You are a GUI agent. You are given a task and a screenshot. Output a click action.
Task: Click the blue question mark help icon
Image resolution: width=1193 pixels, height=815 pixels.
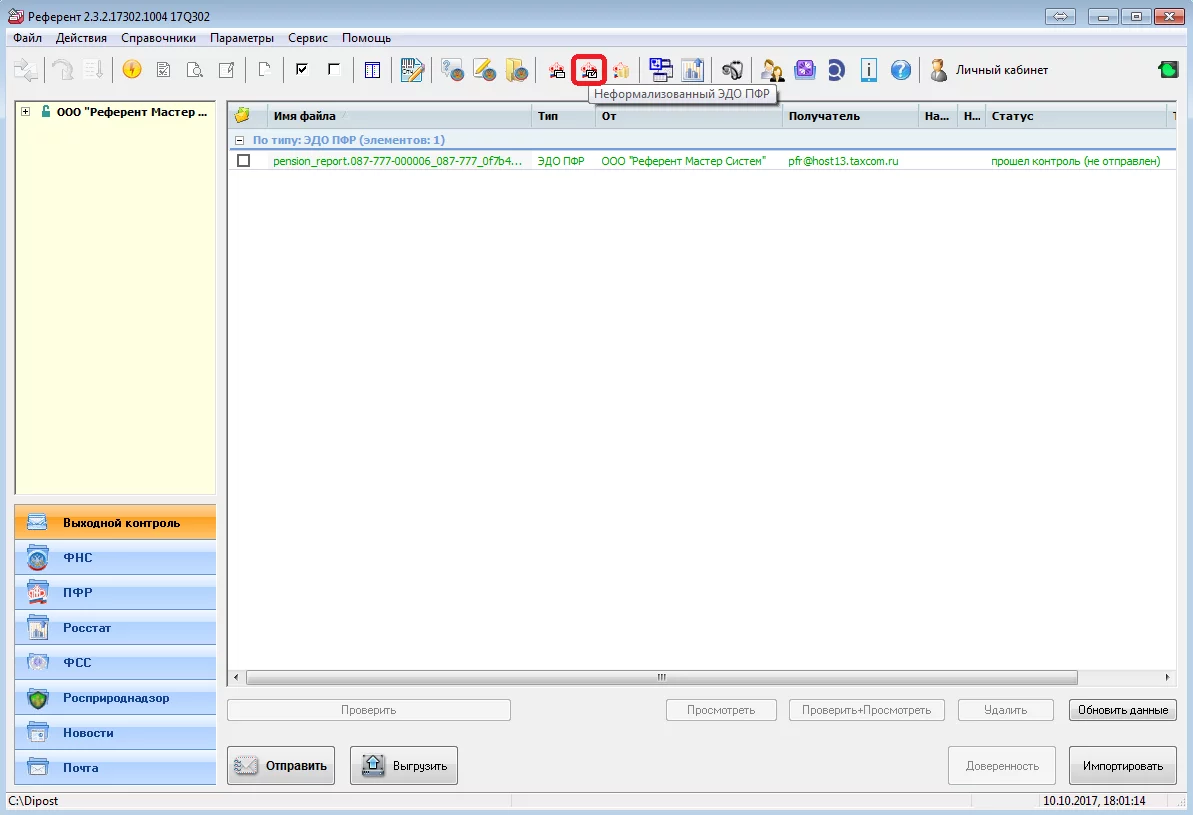click(901, 70)
